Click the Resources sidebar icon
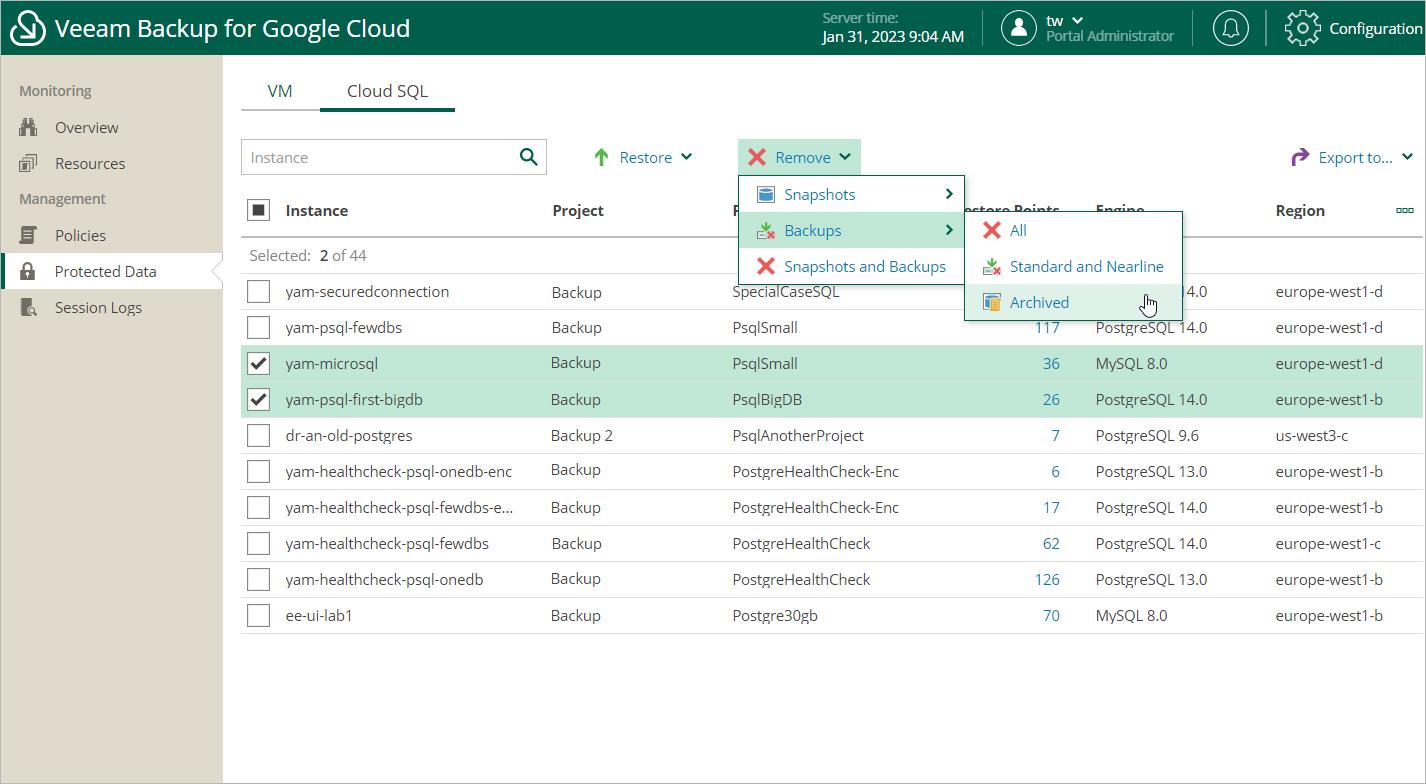This screenshot has height=784, width=1426. point(28,164)
